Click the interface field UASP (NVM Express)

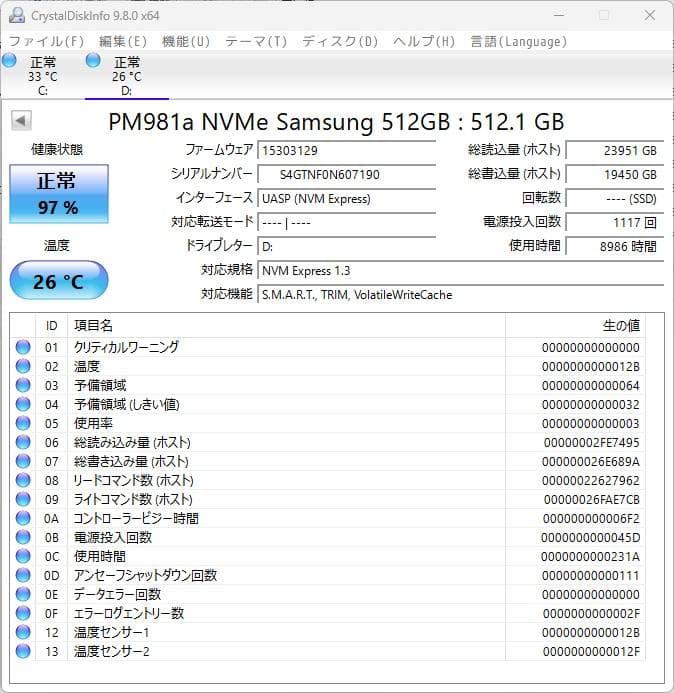(x=347, y=198)
